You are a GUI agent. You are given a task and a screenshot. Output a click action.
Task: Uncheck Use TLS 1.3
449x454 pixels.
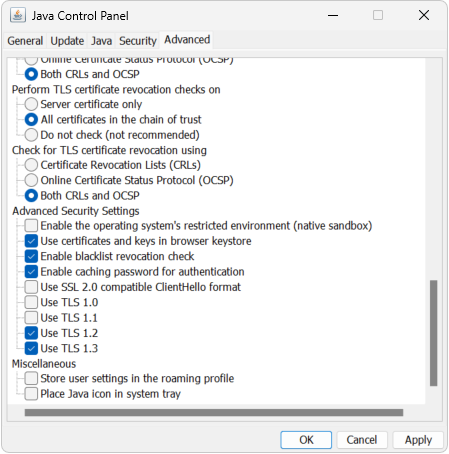31,348
